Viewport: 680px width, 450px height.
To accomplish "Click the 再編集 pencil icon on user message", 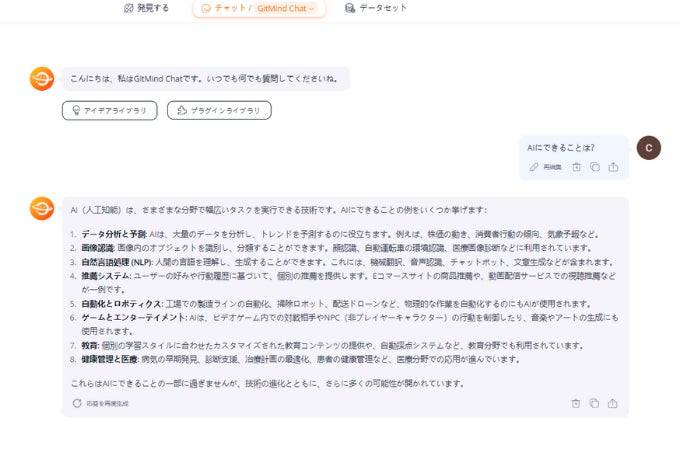I will click(x=534, y=167).
